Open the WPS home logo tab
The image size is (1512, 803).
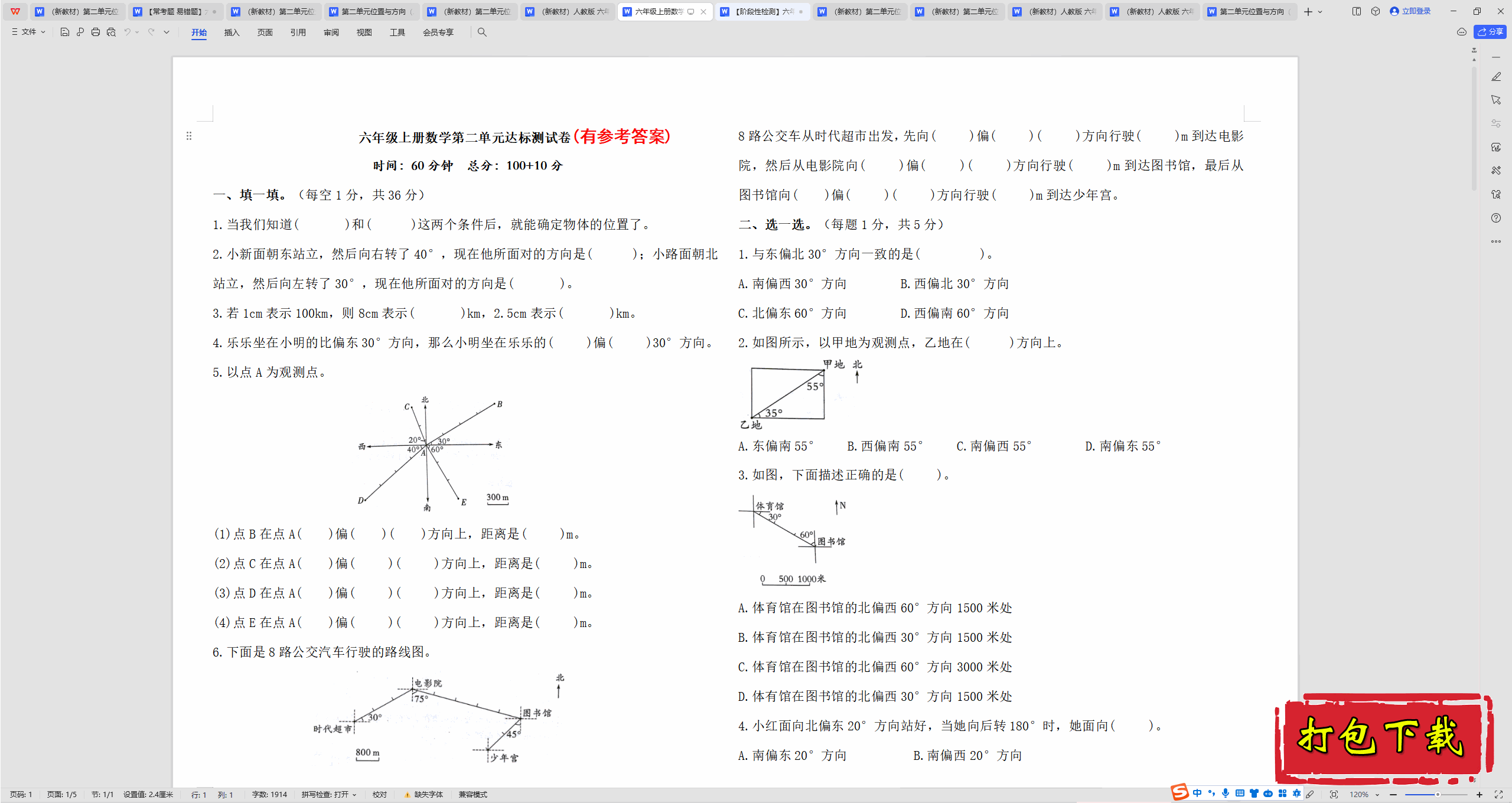(15, 11)
